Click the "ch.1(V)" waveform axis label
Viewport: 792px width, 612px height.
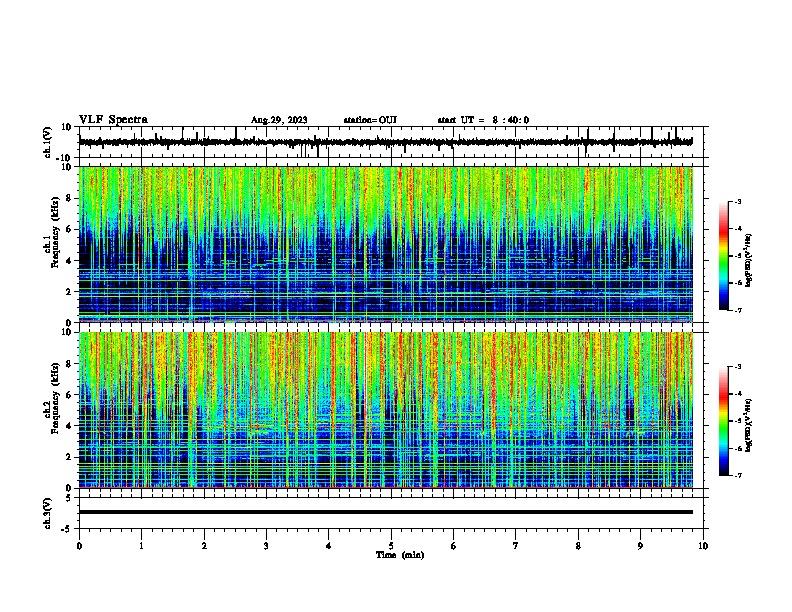[x=48, y=142]
